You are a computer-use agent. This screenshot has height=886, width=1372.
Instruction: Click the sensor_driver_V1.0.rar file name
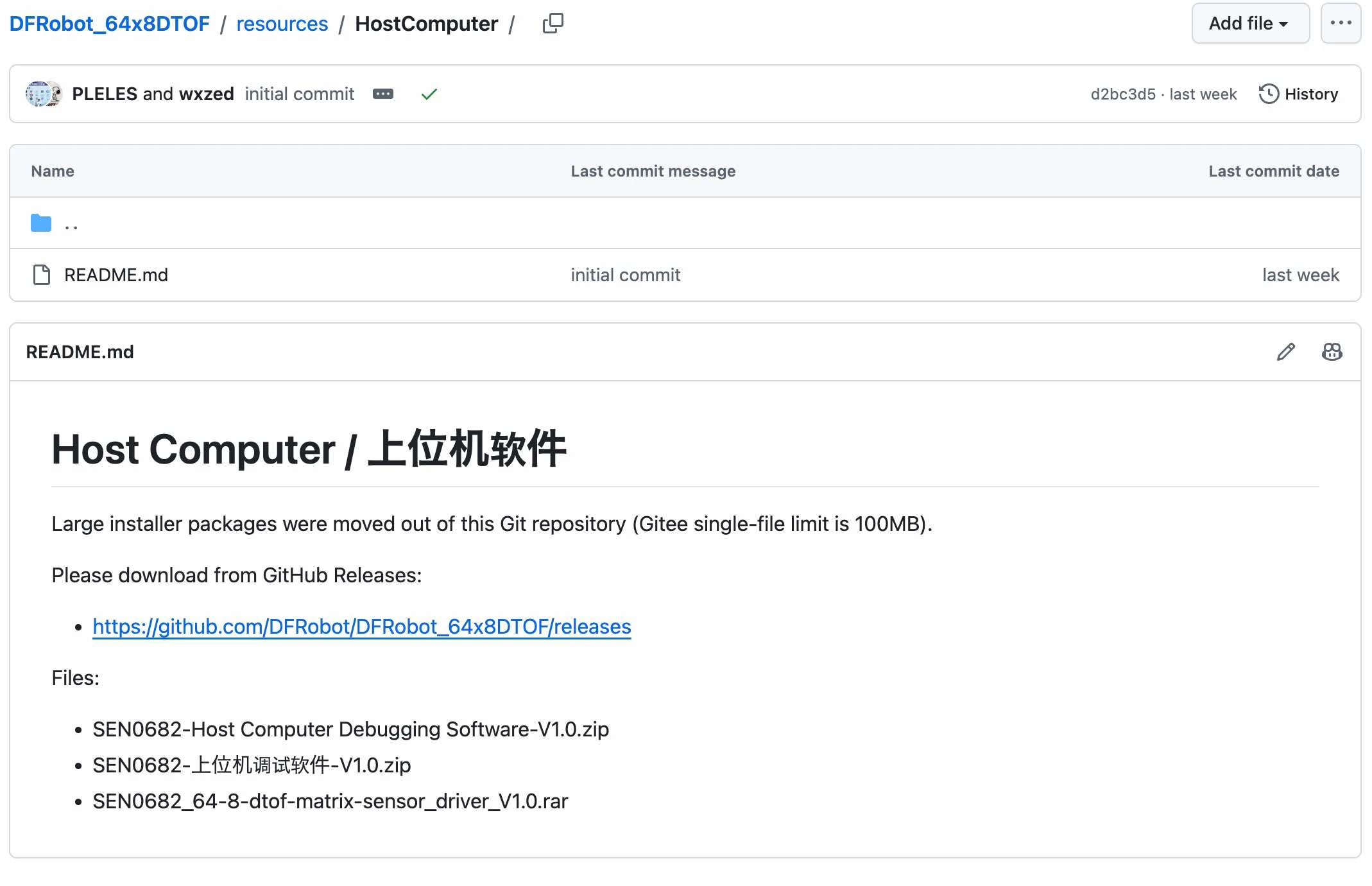tap(330, 801)
